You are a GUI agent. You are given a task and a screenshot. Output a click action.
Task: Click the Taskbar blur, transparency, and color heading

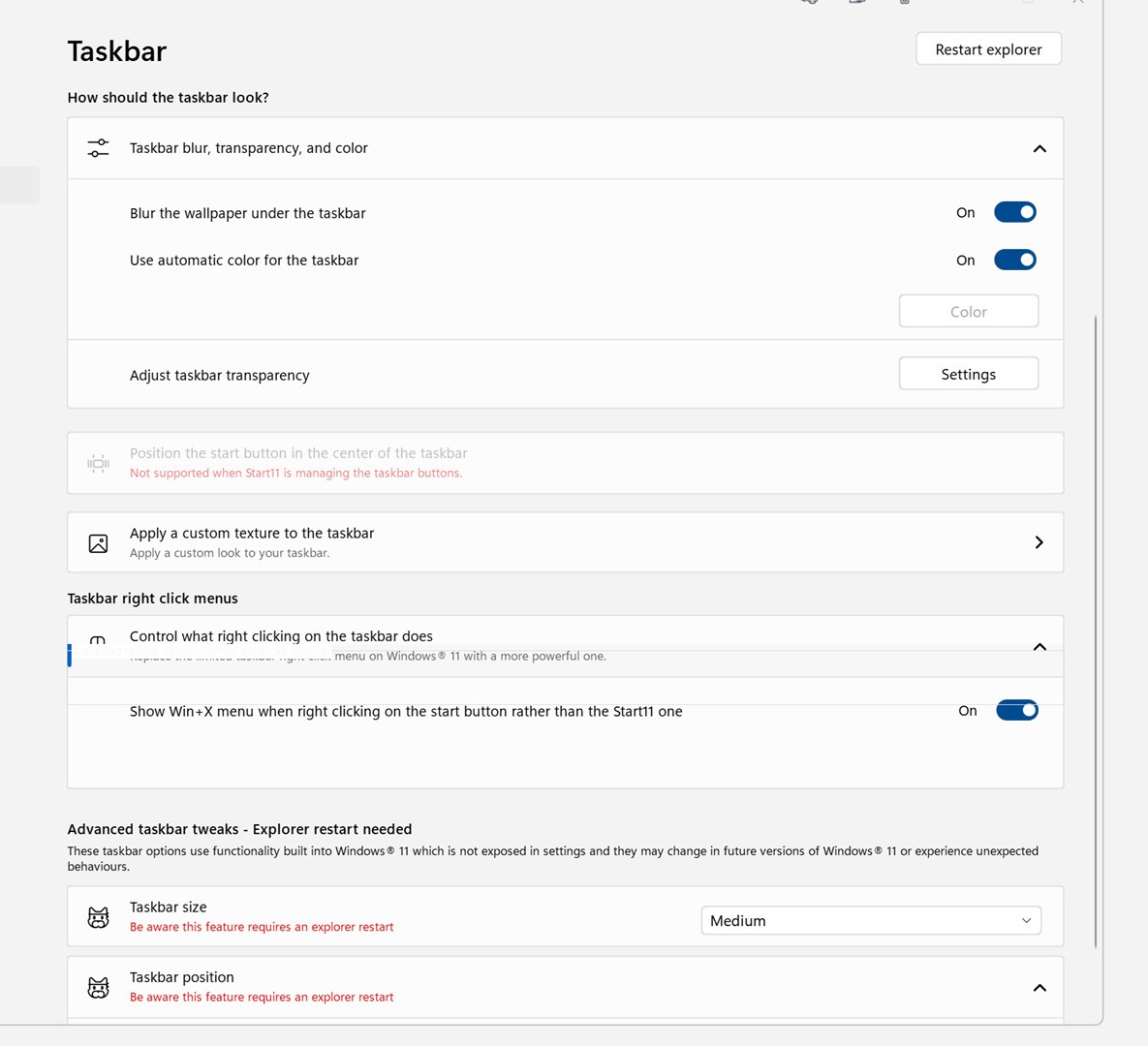[248, 148]
